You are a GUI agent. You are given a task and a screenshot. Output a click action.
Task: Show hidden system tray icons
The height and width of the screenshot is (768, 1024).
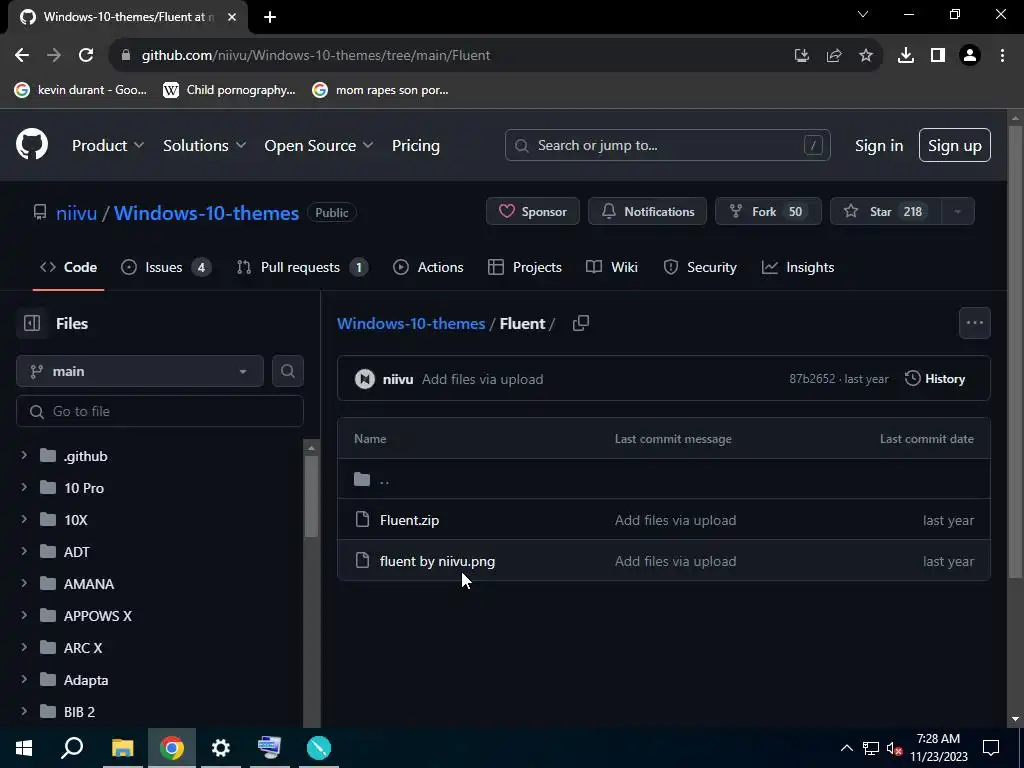(846, 748)
